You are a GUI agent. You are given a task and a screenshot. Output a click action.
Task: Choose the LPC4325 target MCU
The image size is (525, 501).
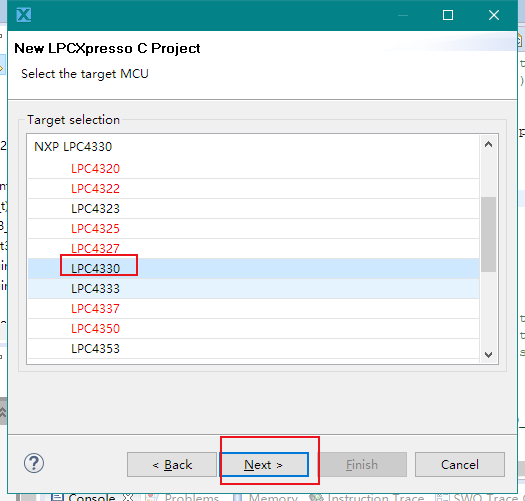click(x=253, y=229)
